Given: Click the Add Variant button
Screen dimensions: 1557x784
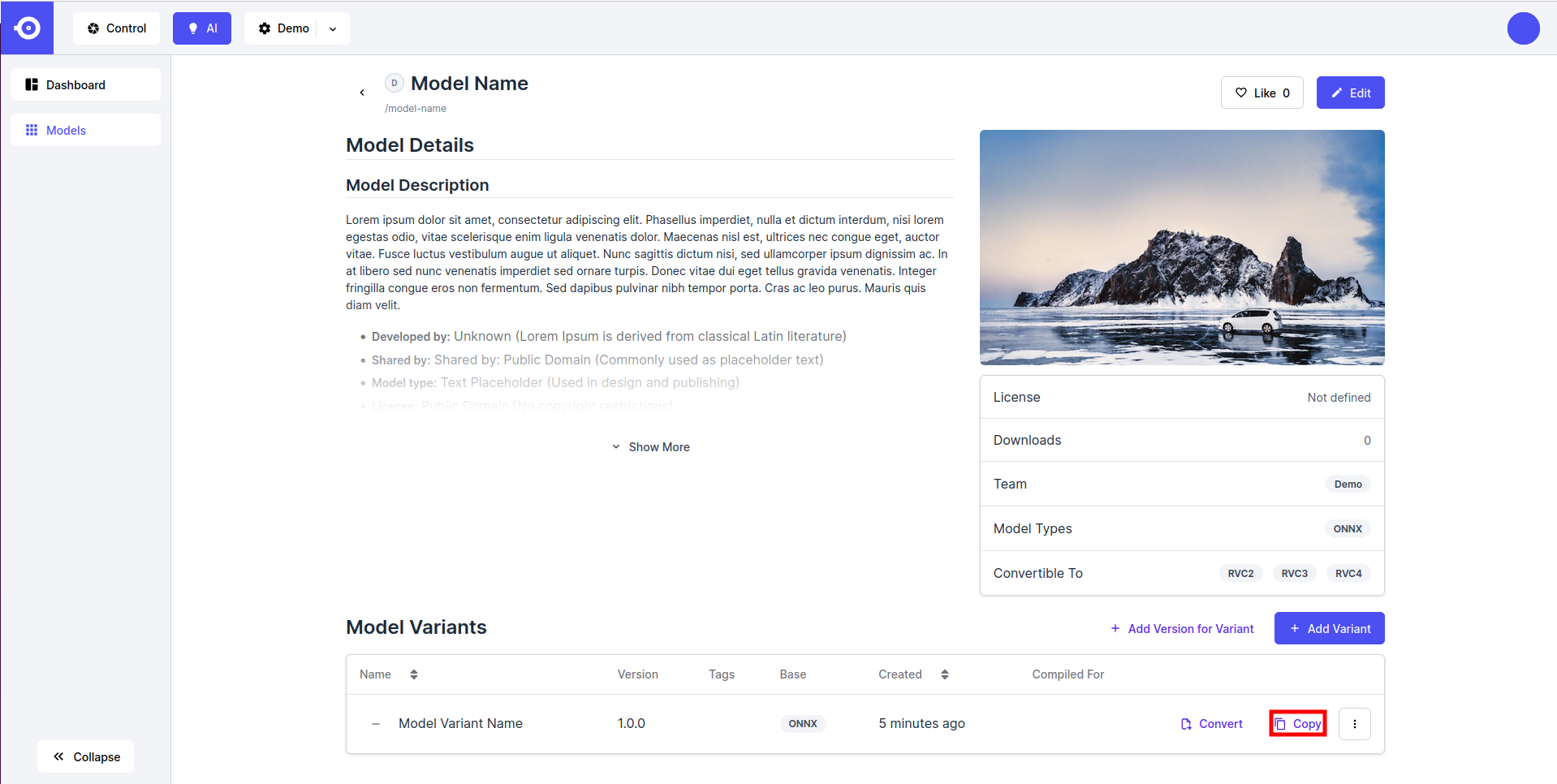Looking at the screenshot, I should coord(1329,628).
